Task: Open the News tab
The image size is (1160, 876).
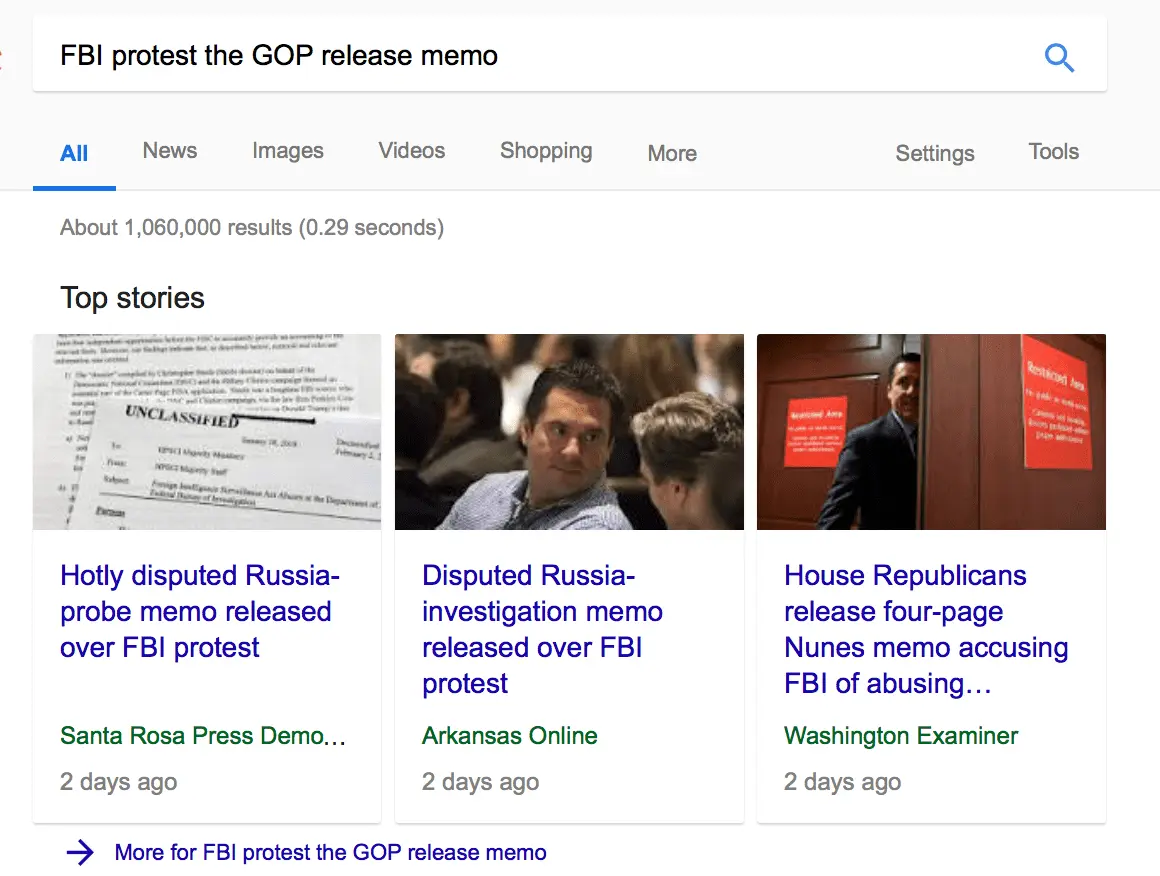Action: click(x=170, y=151)
